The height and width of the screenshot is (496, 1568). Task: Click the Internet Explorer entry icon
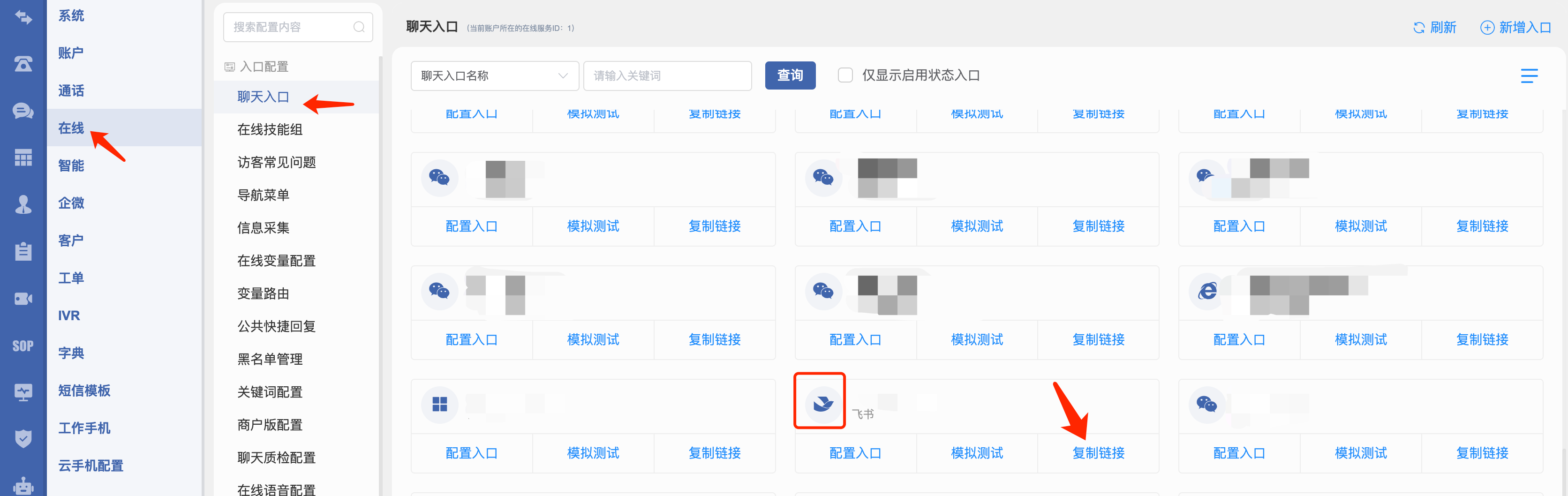click(1207, 291)
